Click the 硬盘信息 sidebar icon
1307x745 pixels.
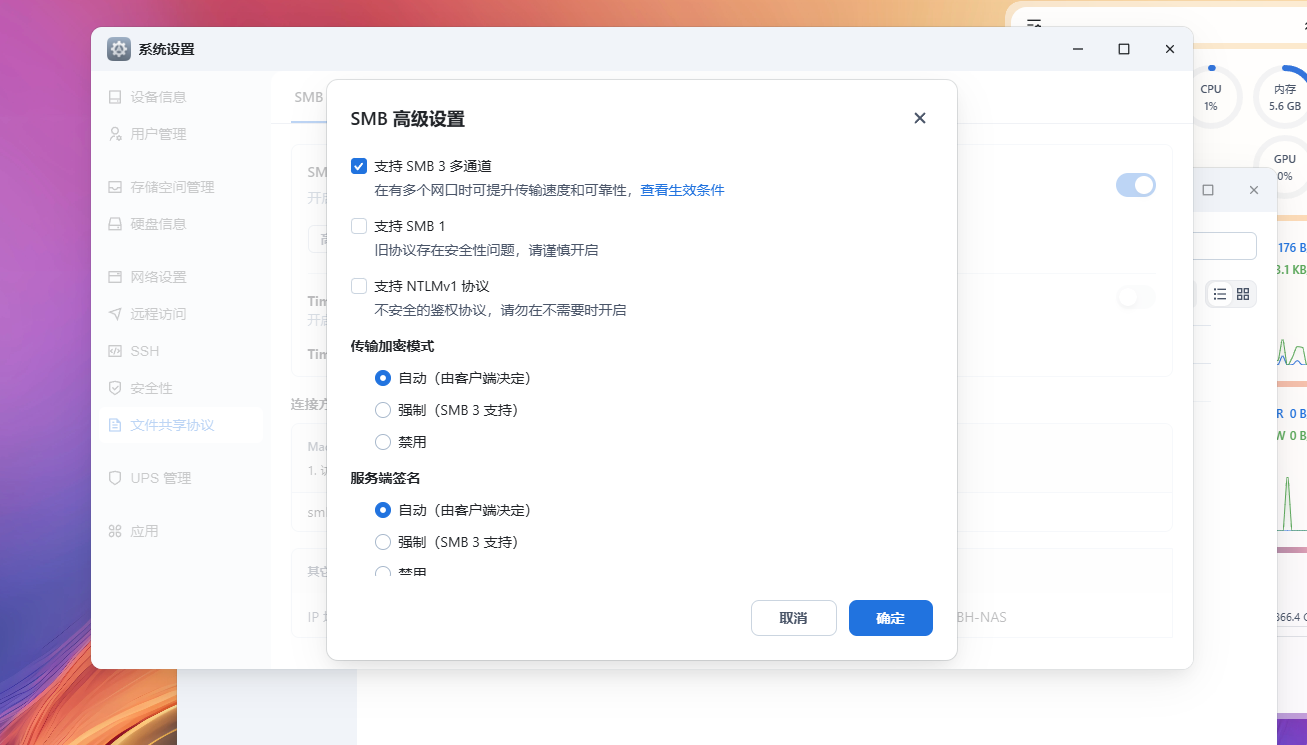pyautogui.click(x=115, y=224)
